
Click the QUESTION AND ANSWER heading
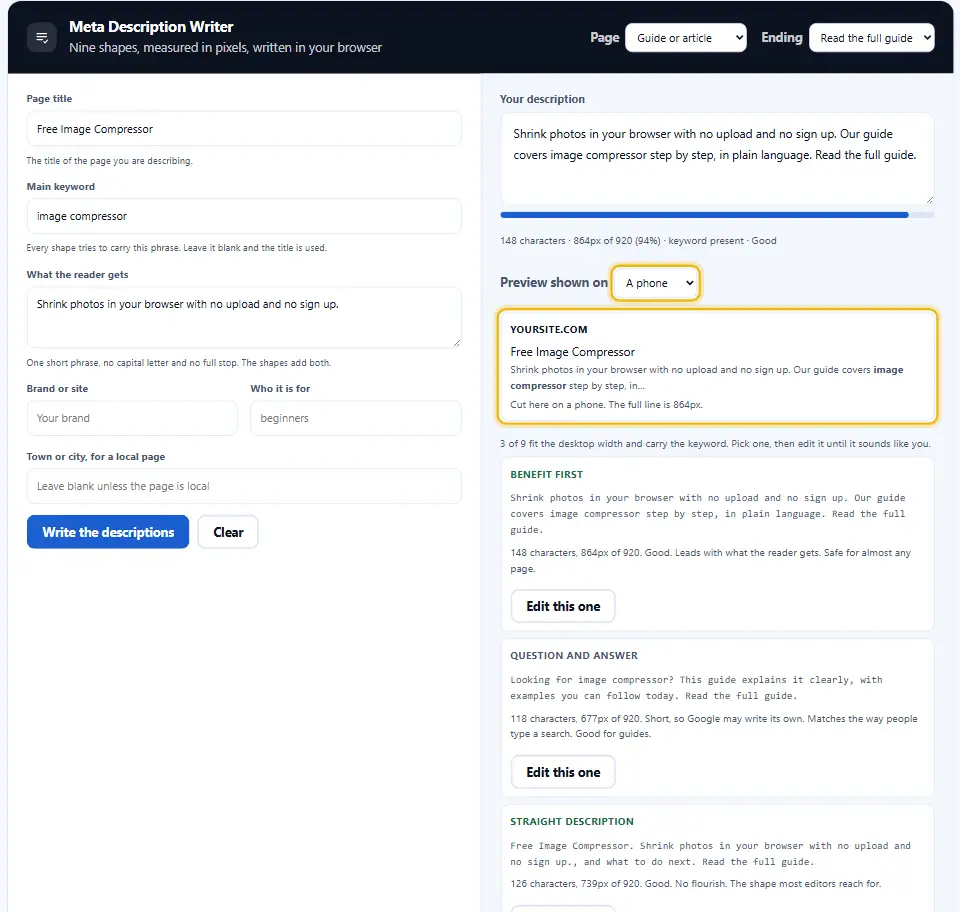[x=574, y=656]
